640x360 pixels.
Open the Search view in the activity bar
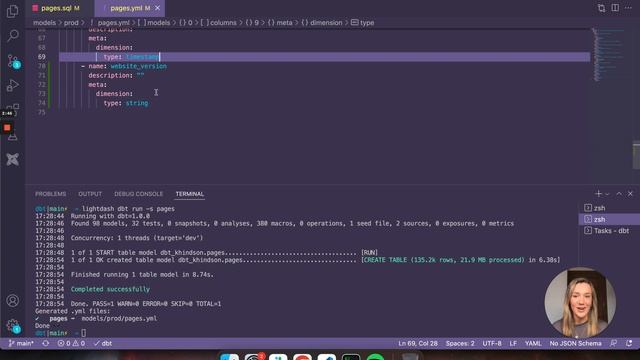click(13, 36)
